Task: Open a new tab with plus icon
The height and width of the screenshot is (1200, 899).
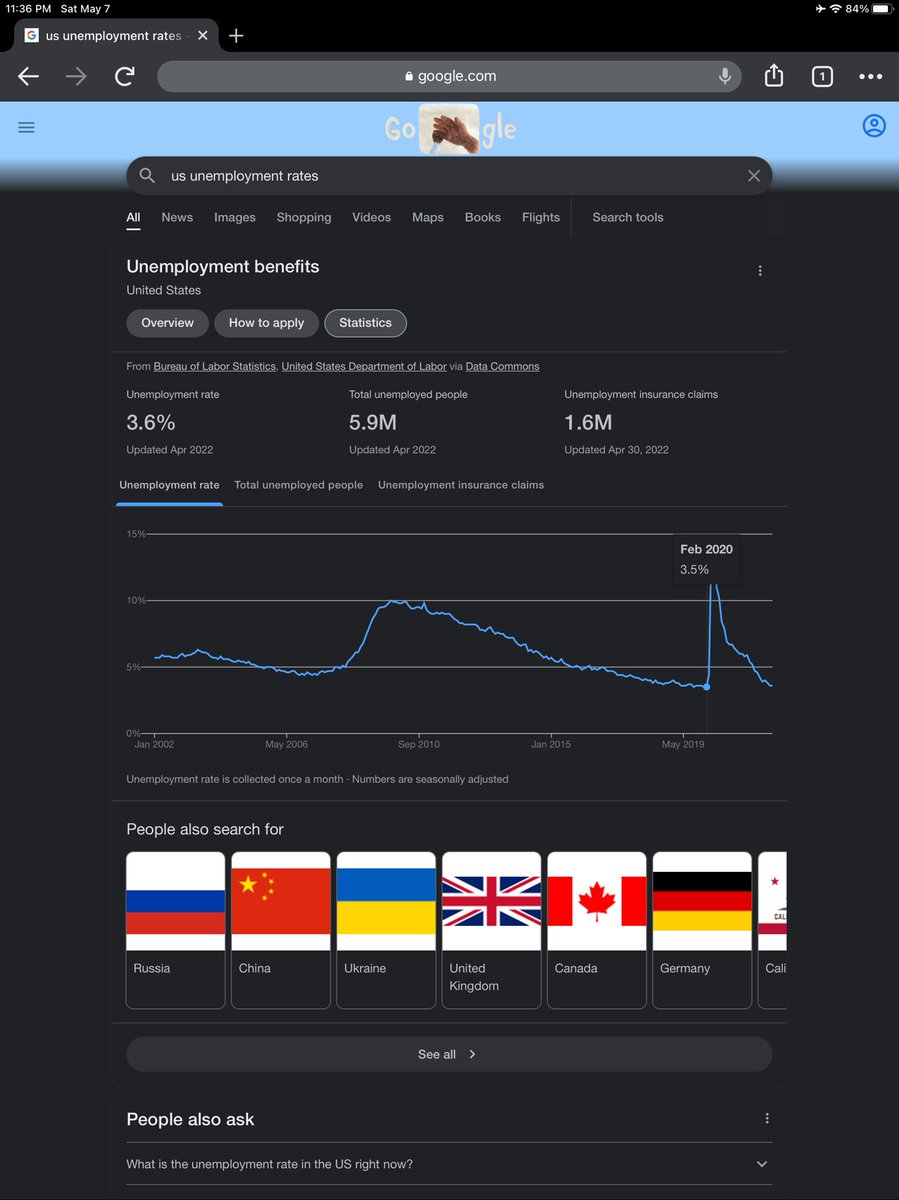Action: click(236, 36)
